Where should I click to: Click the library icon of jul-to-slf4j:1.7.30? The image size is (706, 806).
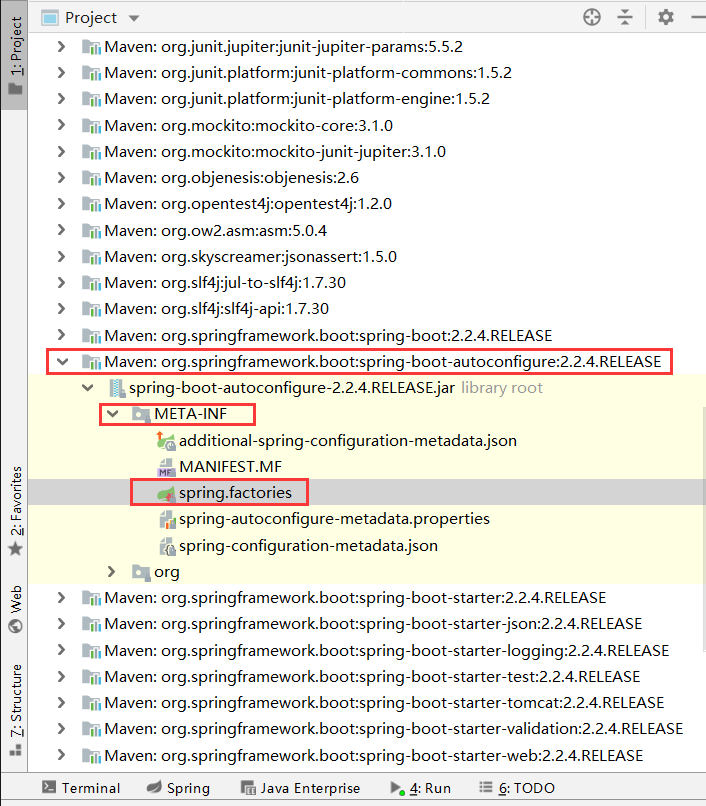(x=92, y=283)
